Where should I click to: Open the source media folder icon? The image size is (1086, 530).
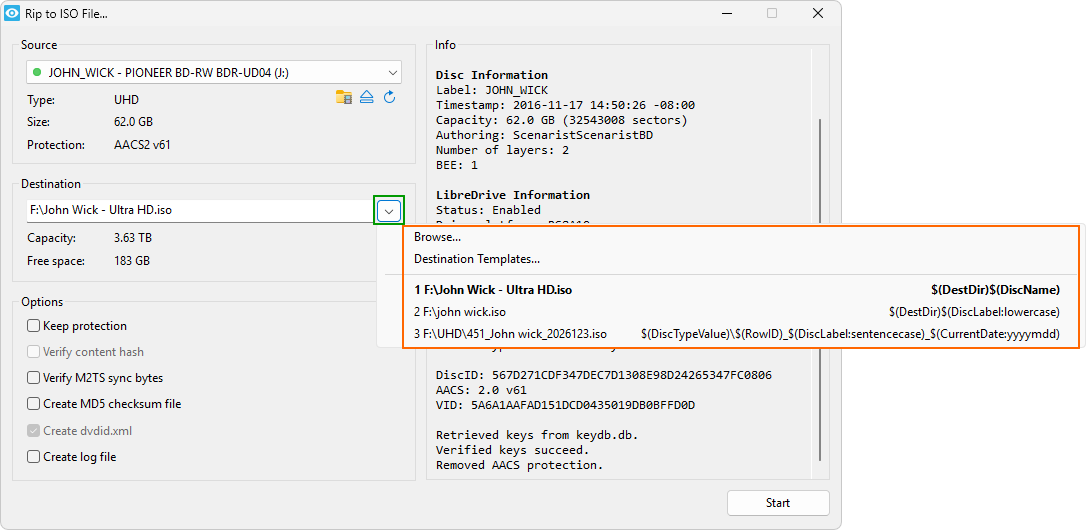tap(344, 97)
